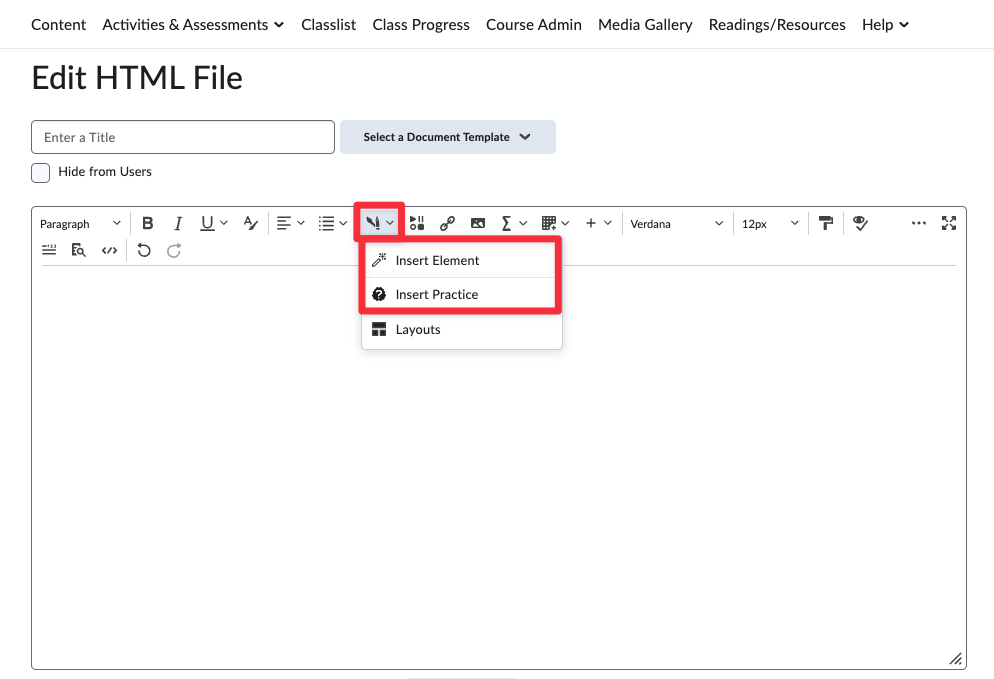This screenshot has height=679, width=994.
Task: Insert a quicklink with the link icon
Action: pos(447,224)
